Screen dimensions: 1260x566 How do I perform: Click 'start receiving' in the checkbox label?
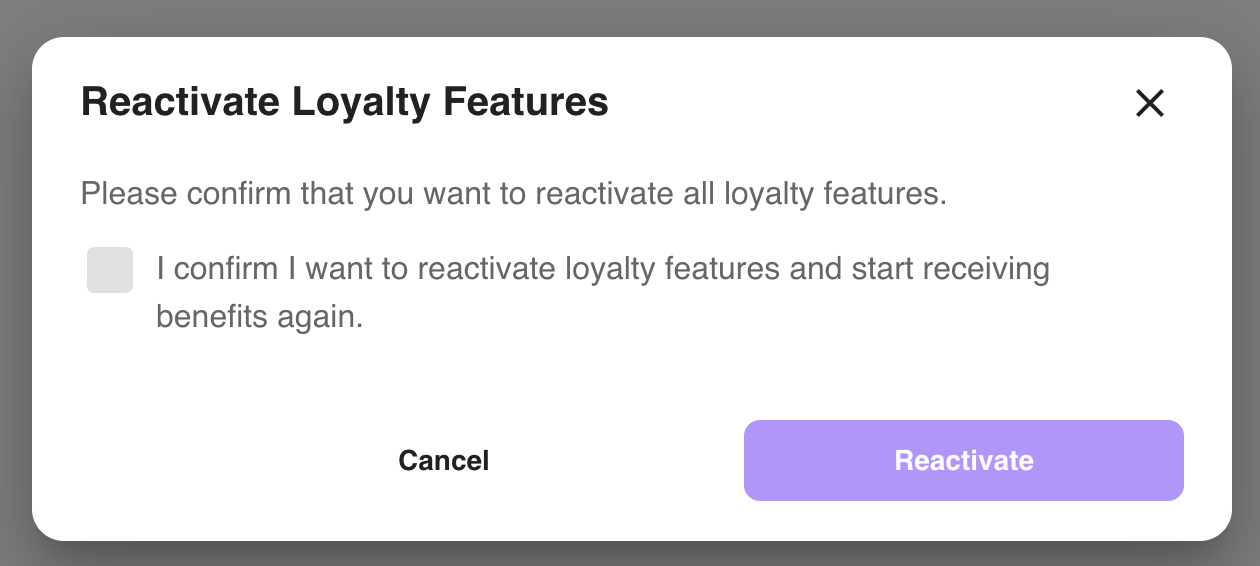coord(950,270)
